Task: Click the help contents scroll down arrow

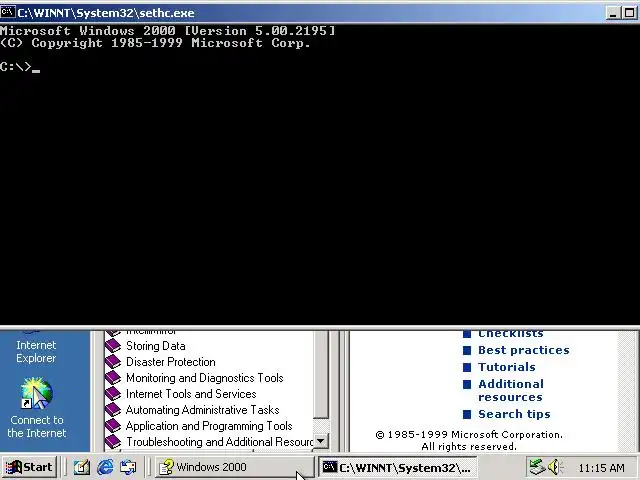Action: [x=321, y=441]
